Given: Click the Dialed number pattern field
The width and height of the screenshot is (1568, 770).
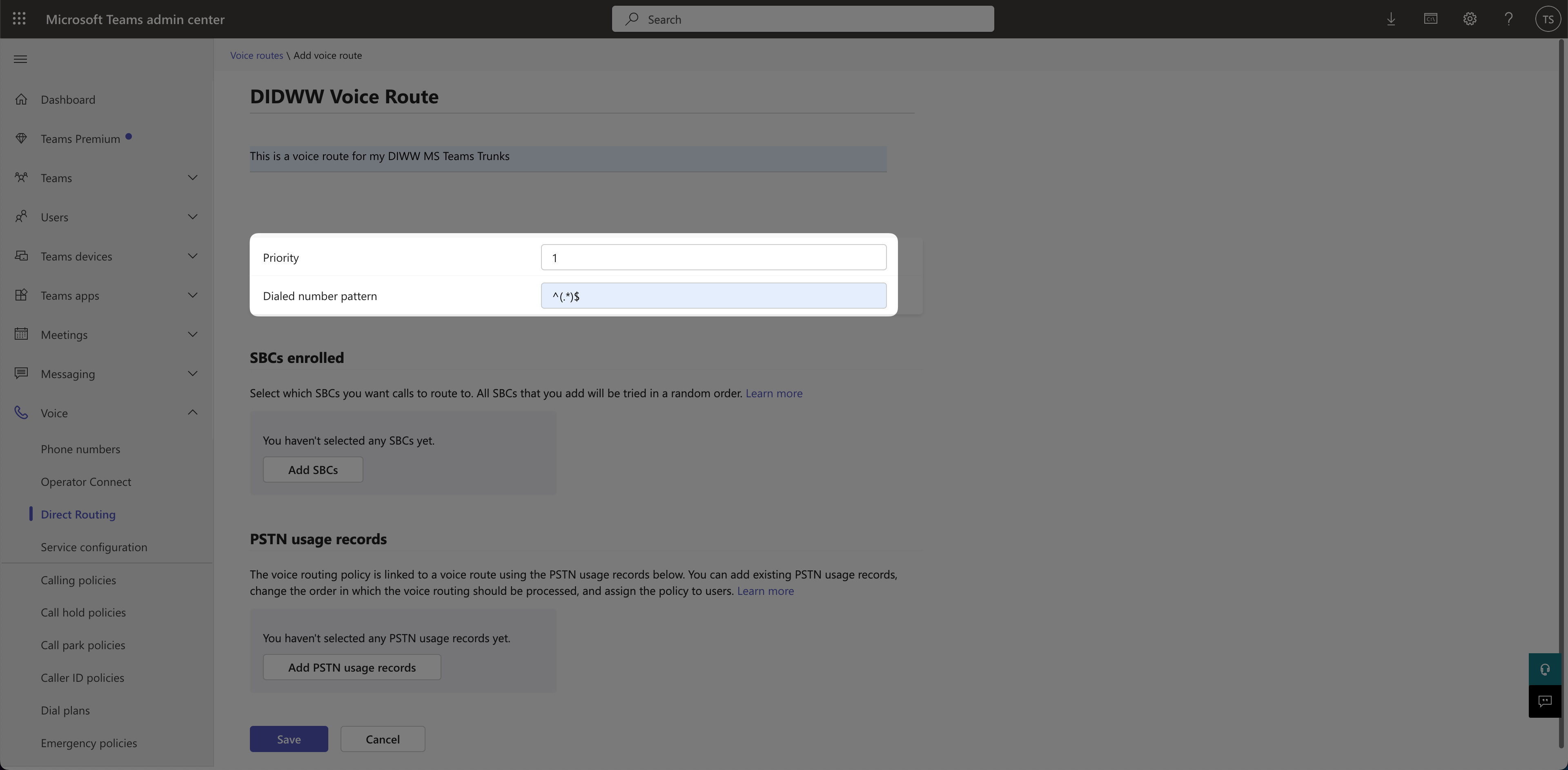Looking at the screenshot, I should [x=713, y=296].
